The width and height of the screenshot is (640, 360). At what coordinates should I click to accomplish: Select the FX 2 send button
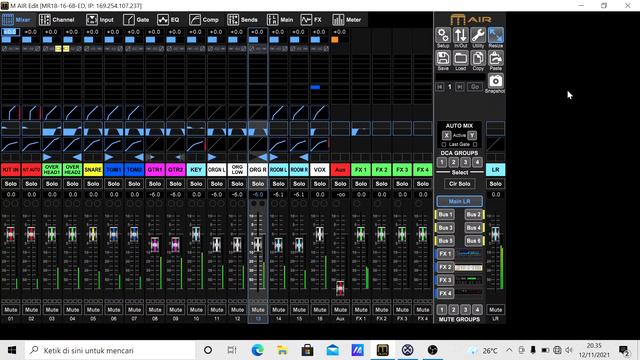click(x=445, y=267)
